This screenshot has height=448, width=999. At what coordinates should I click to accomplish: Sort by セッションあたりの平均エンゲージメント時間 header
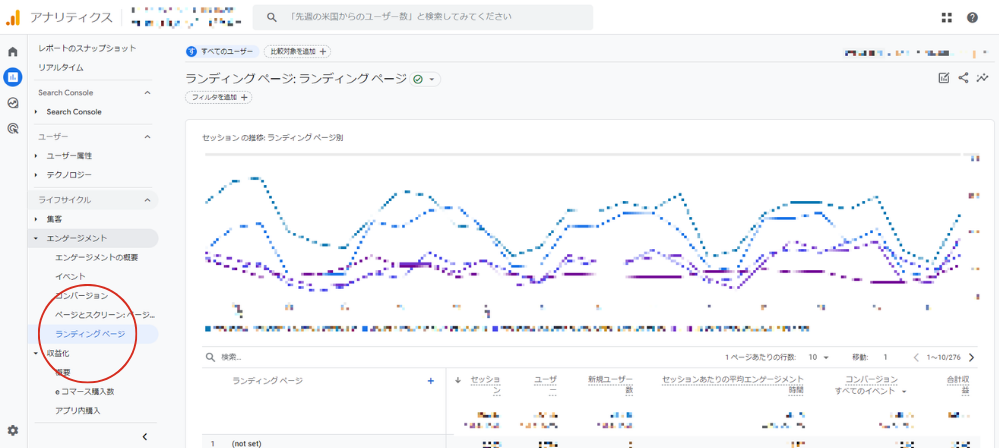pos(733,385)
